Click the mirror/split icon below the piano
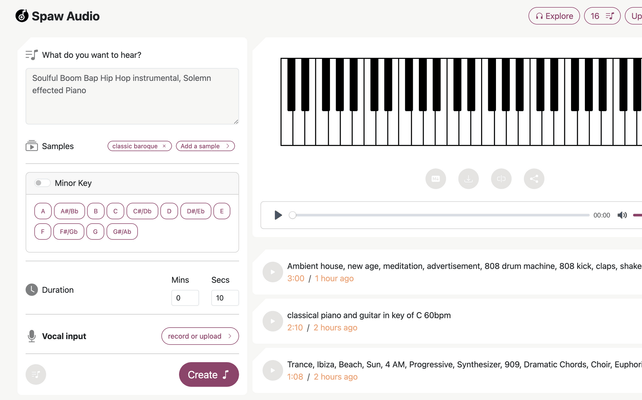 501,179
